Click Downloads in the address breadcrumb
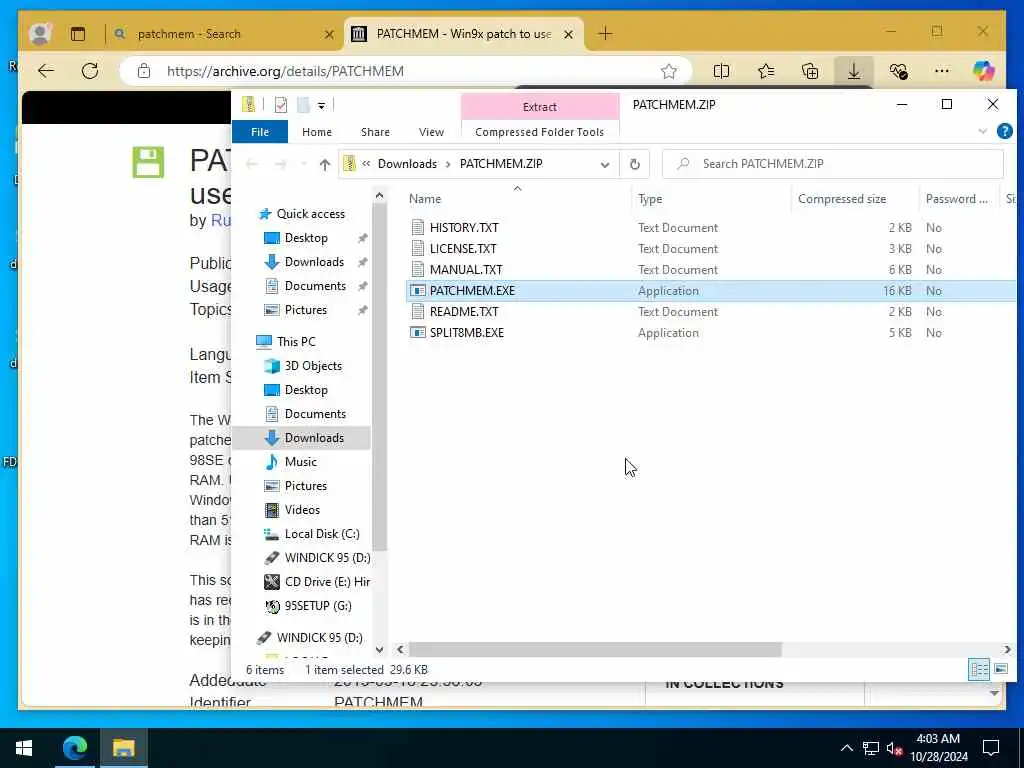The image size is (1024, 768). point(407,164)
